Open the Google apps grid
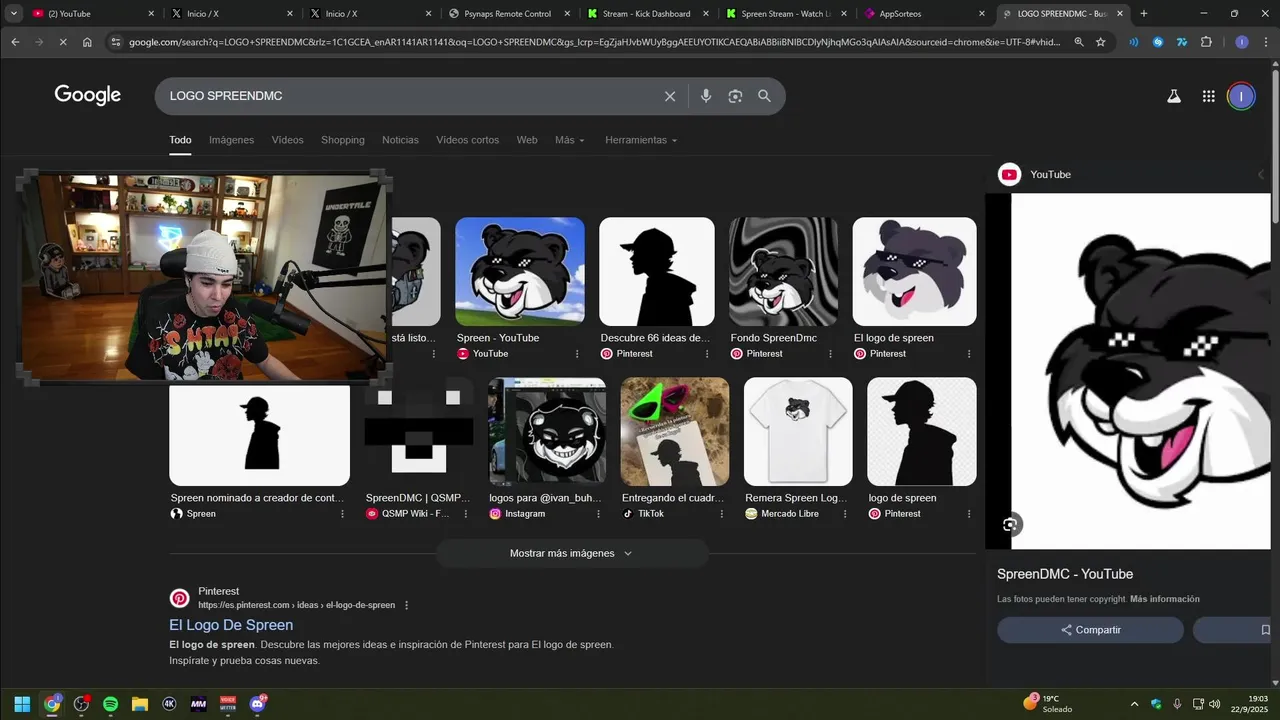The image size is (1280, 720). coord(1208,96)
